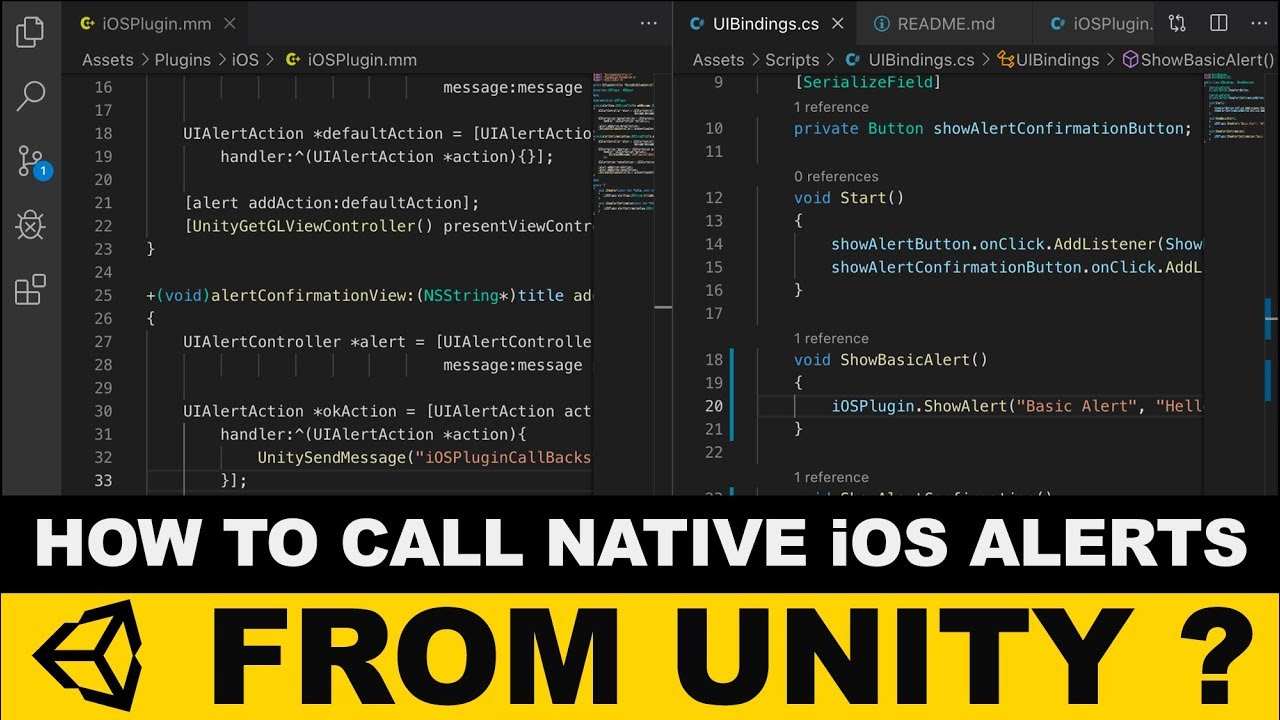Open the Extensions view
Screen dimensions: 1280x720
pyautogui.click(x=30, y=289)
